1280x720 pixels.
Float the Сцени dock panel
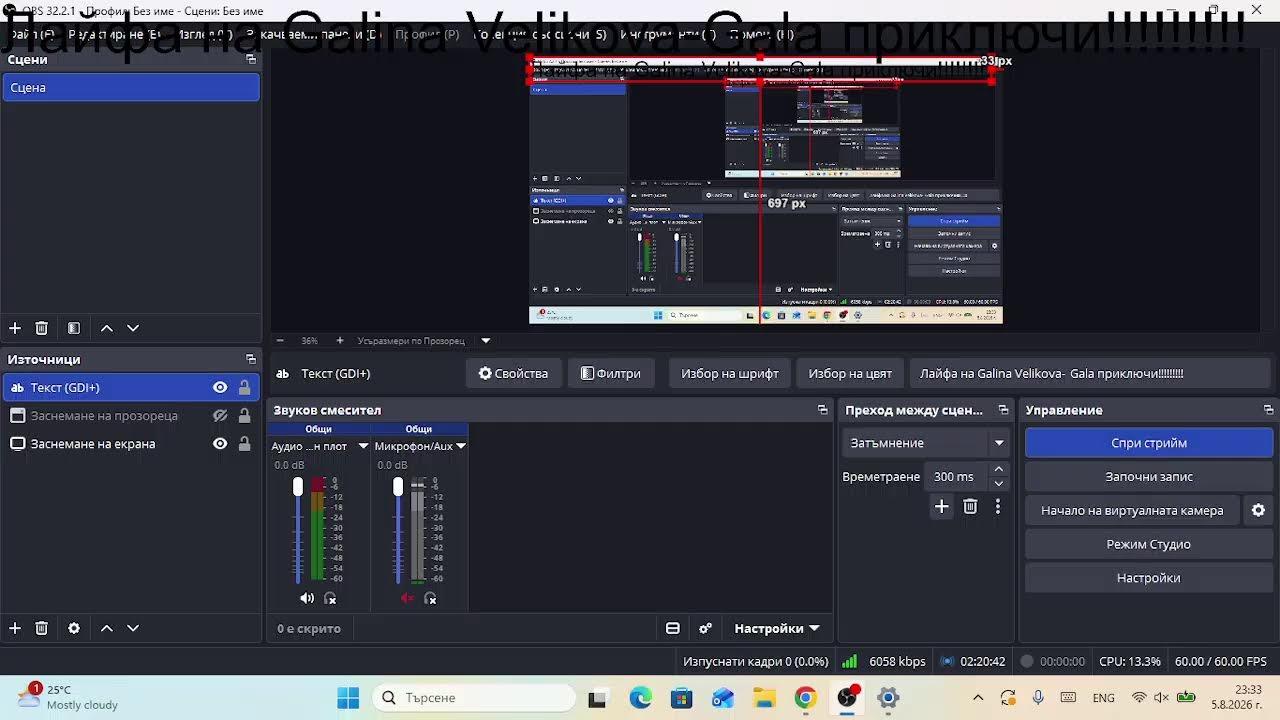point(251,59)
